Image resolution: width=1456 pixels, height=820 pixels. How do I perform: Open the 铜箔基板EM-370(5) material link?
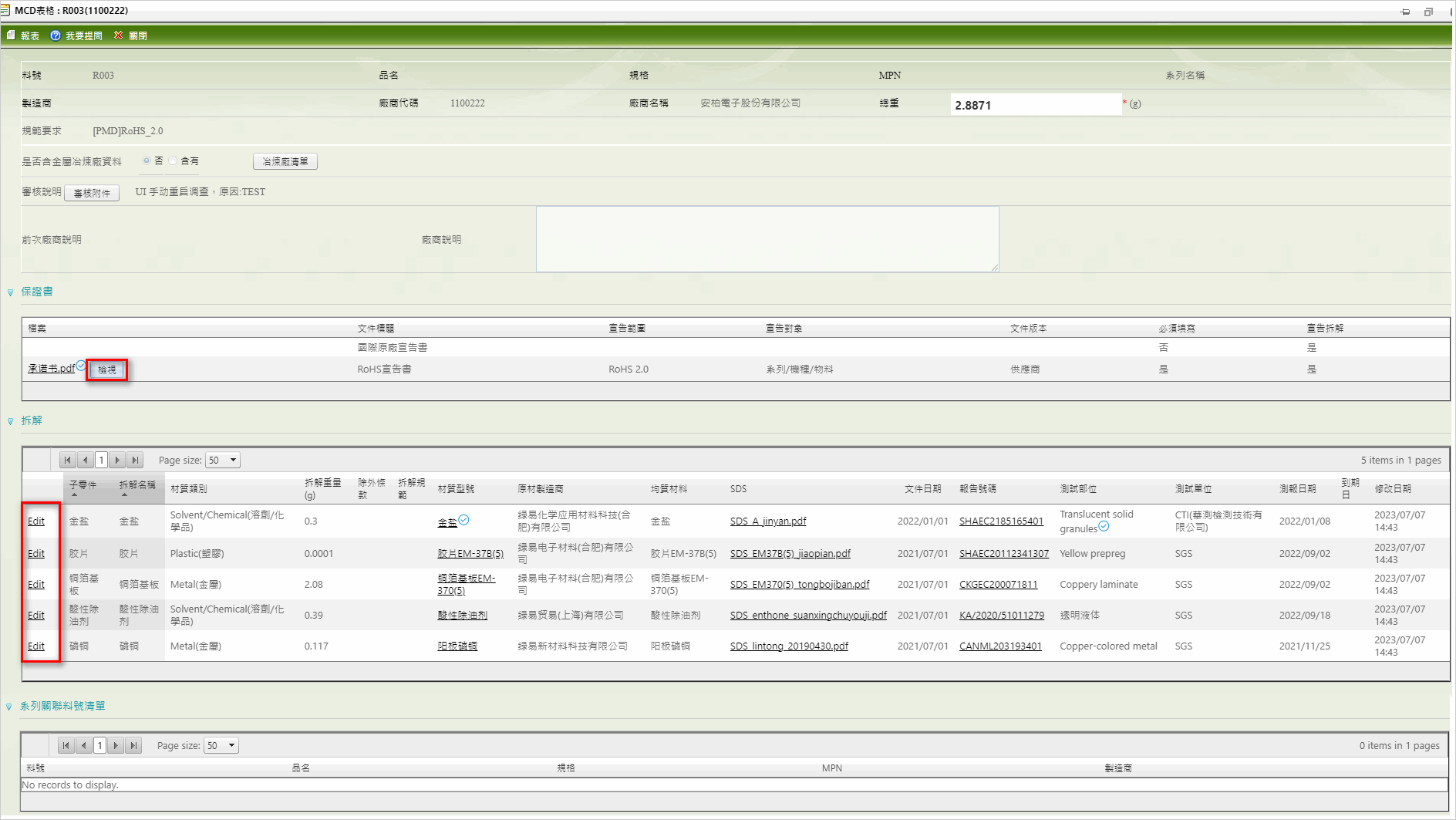point(466,585)
